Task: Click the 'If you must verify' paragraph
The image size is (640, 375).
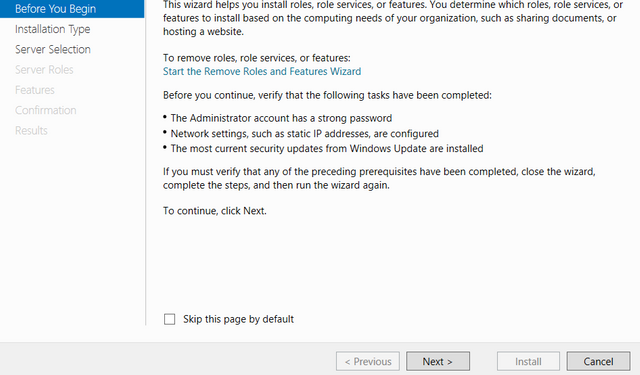Action: point(379,178)
